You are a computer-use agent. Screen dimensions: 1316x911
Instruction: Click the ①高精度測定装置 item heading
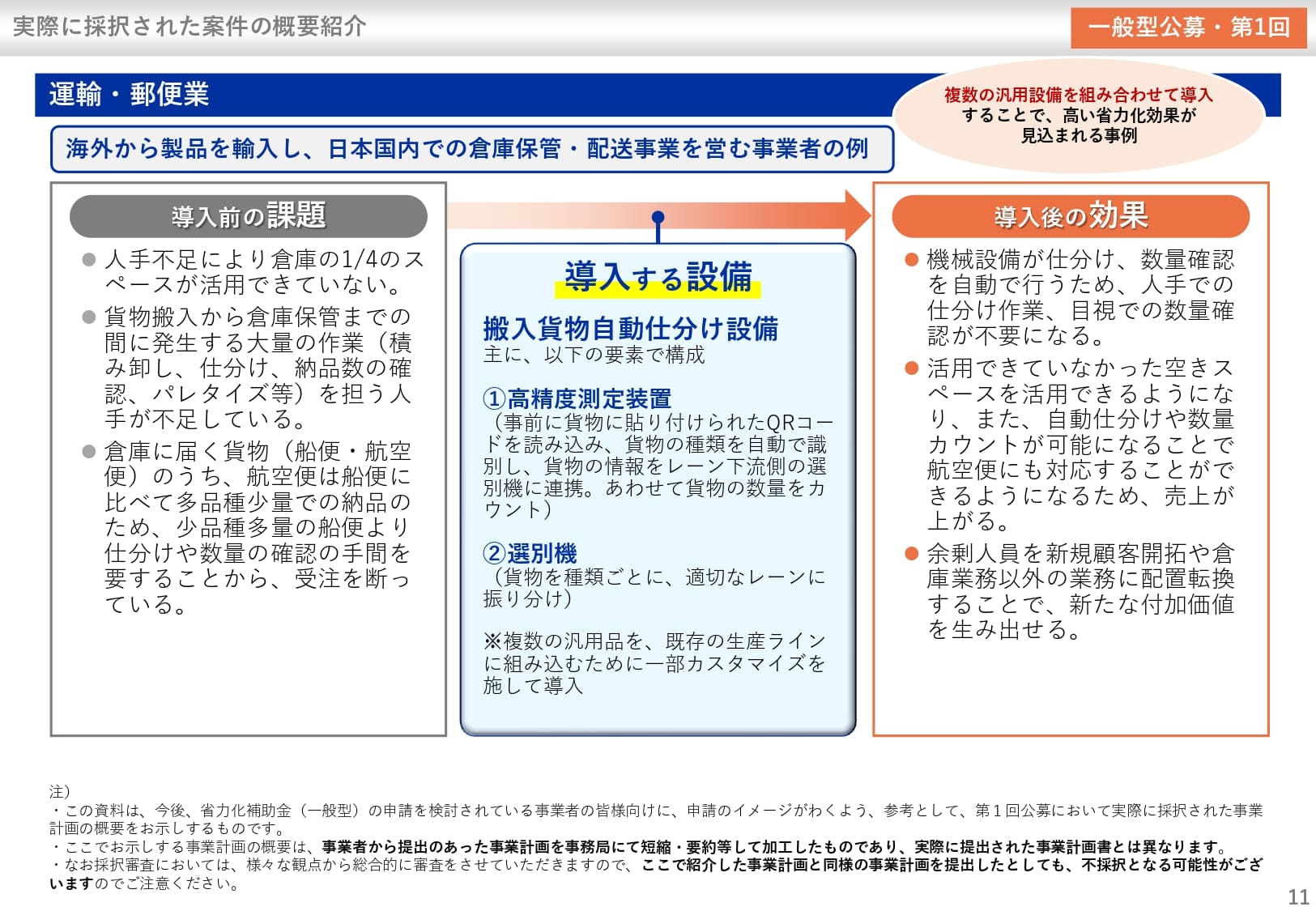coord(577,398)
